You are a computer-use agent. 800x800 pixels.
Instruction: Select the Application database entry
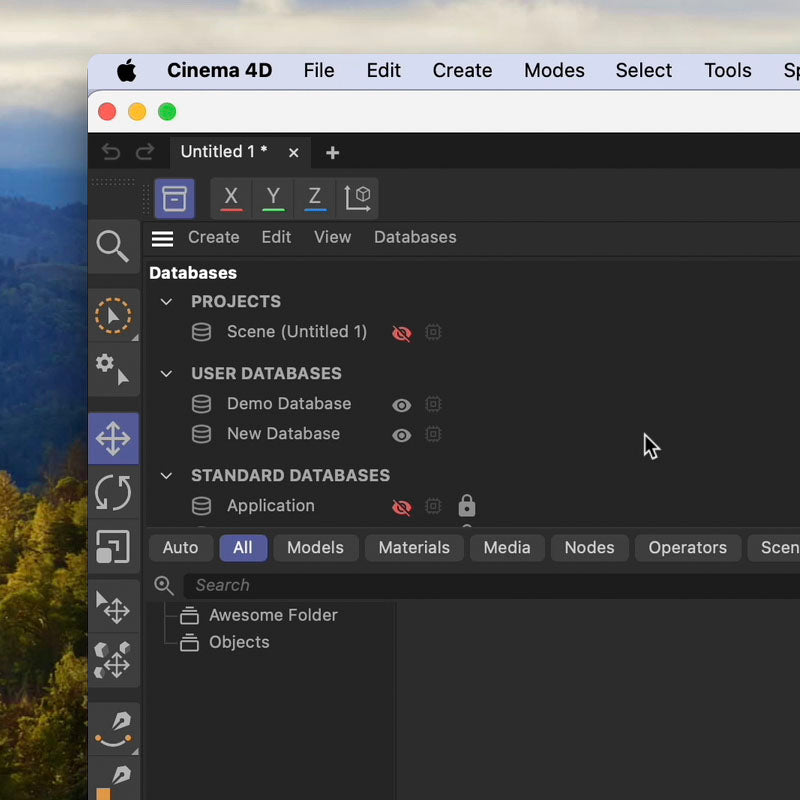tap(270, 506)
